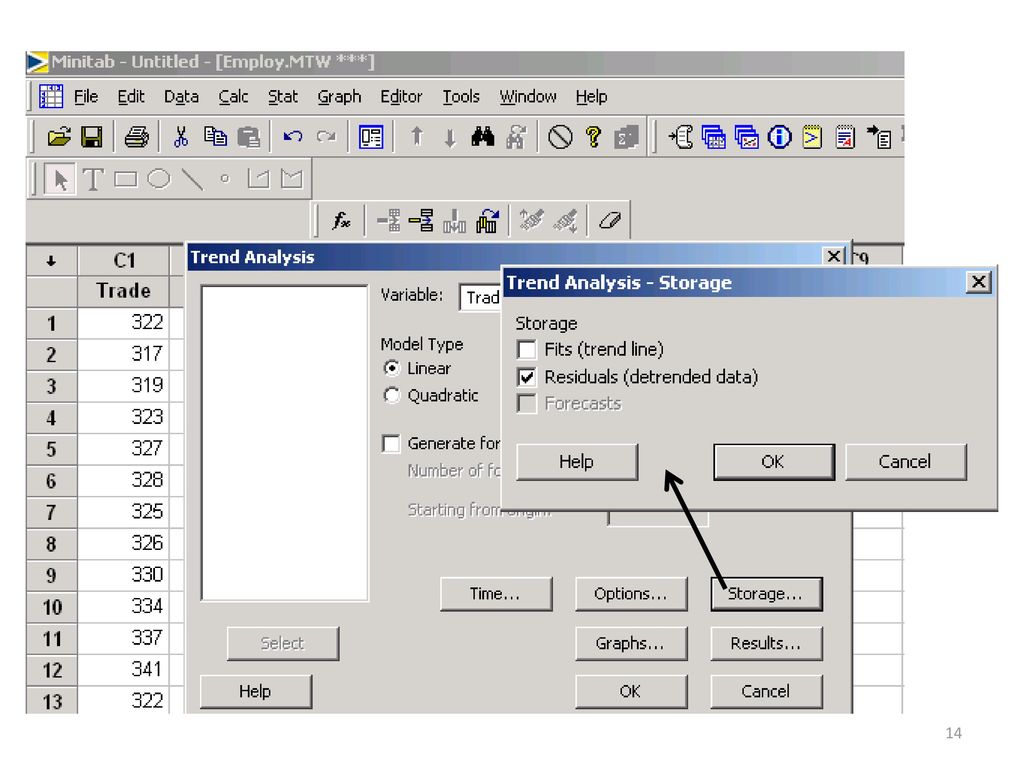Click the cell with value 334
The height and width of the screenshot is (768, 1024).
[x=123, y=607]
